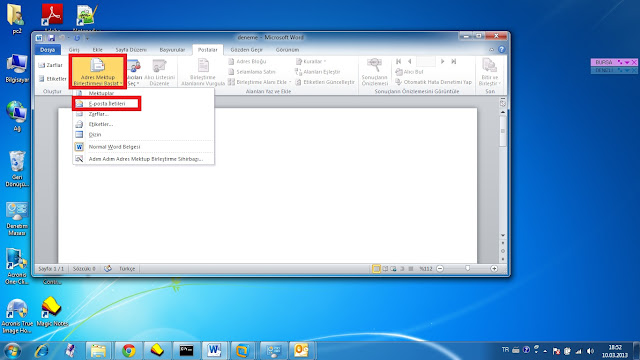This screenshot has width=640, height=360.
Task: Select Full Screen Reading view button
Action: pyautogui.click(x=385, y=269)
